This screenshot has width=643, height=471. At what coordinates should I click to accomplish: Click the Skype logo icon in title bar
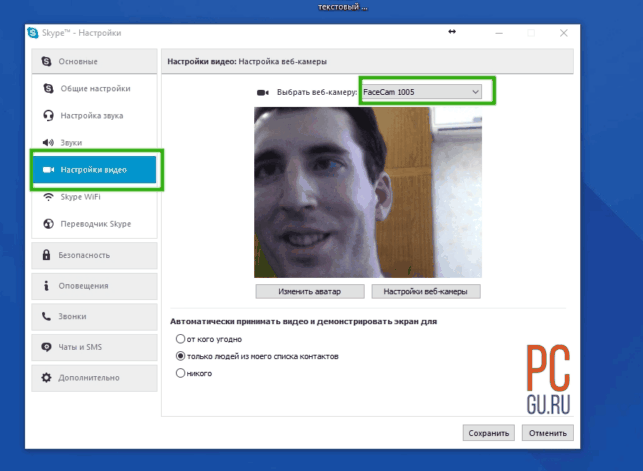(33, 33)
